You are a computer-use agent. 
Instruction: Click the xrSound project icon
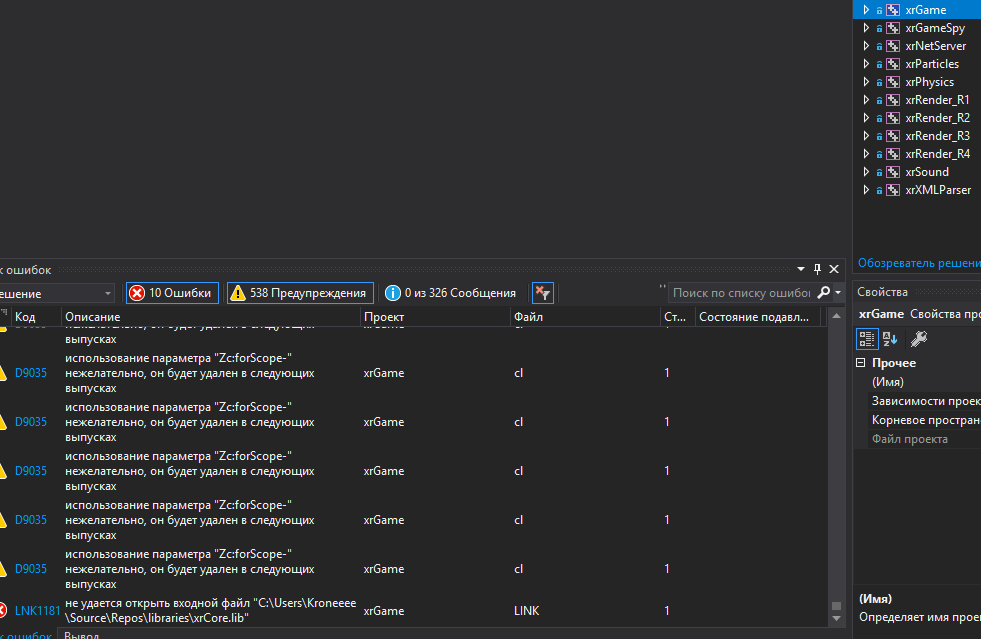(x=892, y=172)
